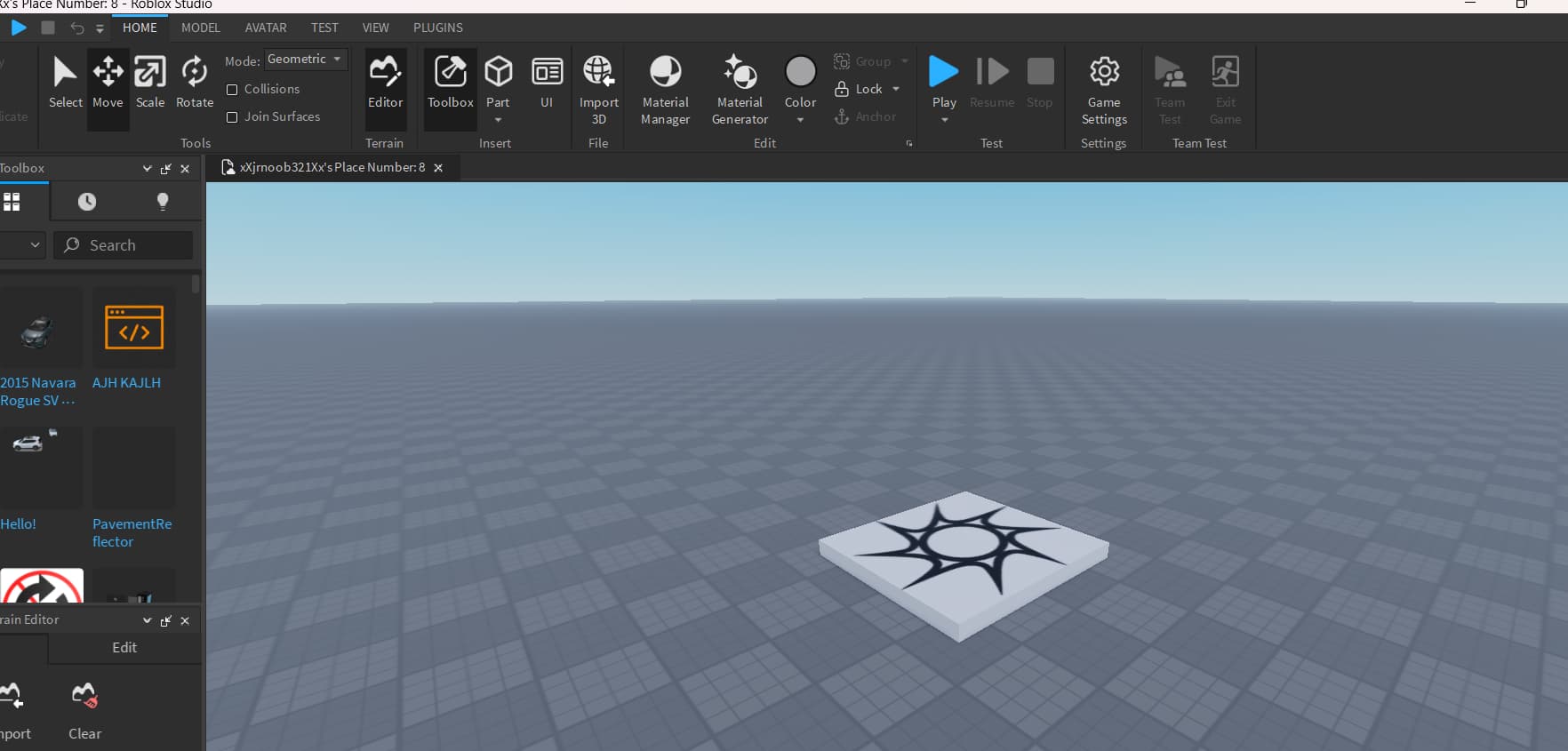Viewport: 1568px width, 751px height.
Task: Switch to the VIEW ribbon tab
Action: (x=376, y=28)
